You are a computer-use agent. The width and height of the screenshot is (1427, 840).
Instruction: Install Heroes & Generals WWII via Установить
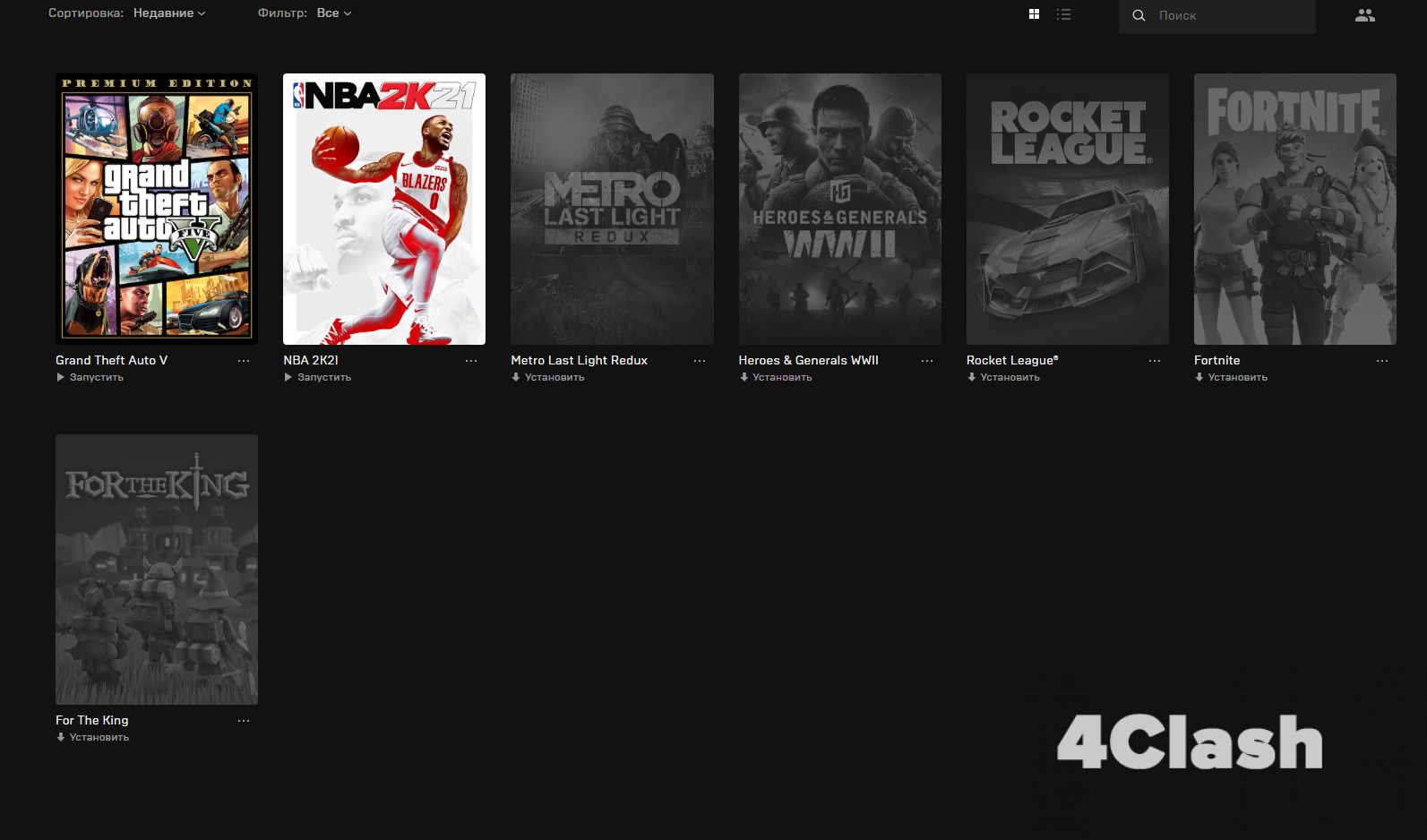click(776, 378)
